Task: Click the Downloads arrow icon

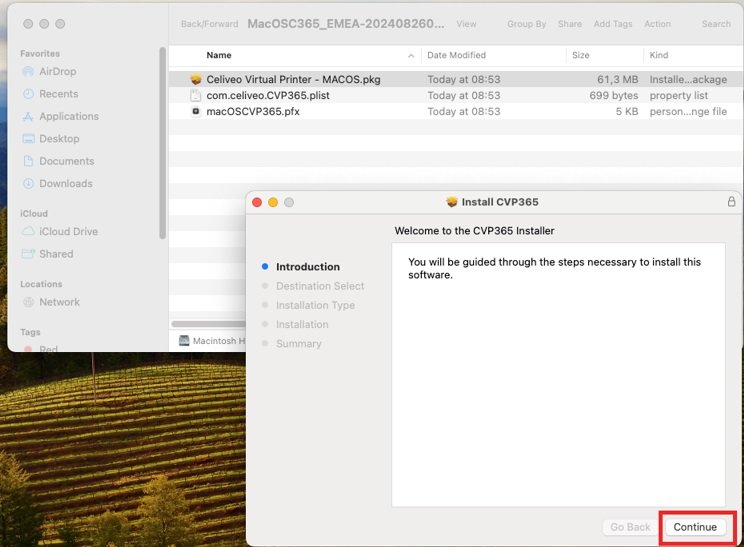Action: [x=28, y=184]
